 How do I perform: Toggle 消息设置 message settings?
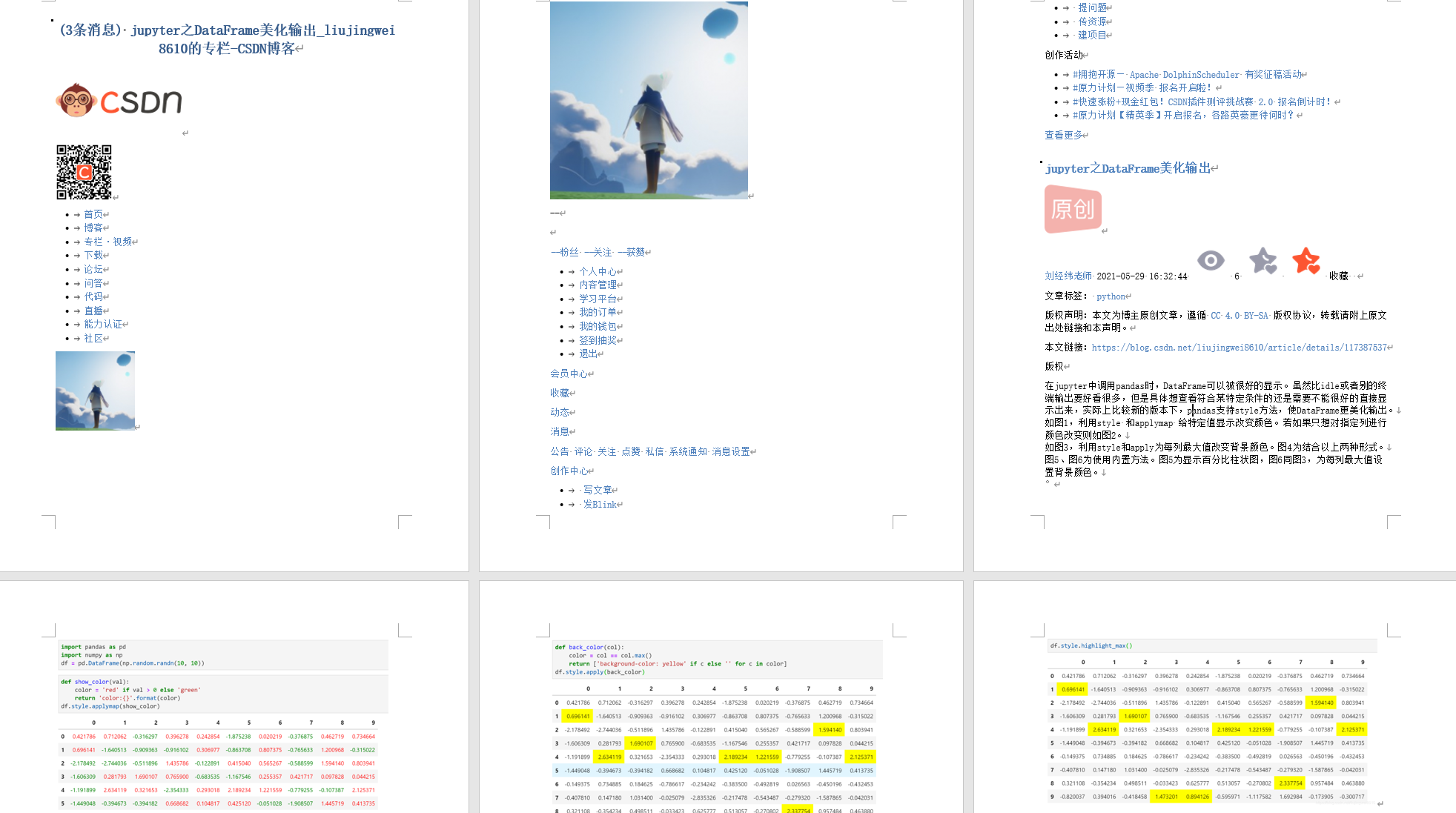tap(732, 450)
